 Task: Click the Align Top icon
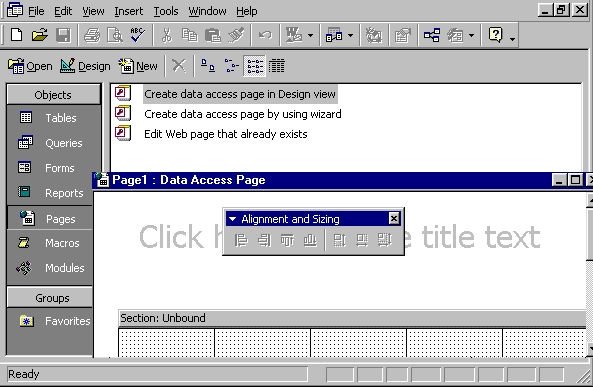point(287,240)
